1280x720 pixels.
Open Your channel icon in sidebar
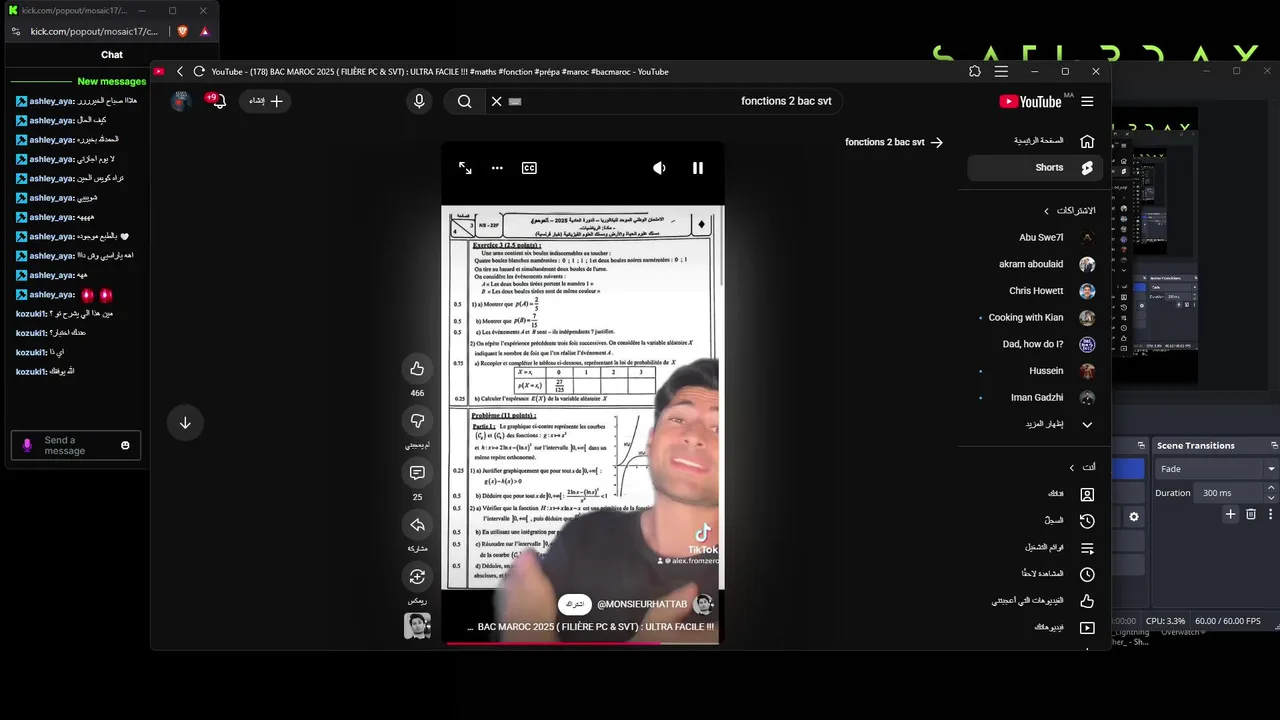point(1087,494)
